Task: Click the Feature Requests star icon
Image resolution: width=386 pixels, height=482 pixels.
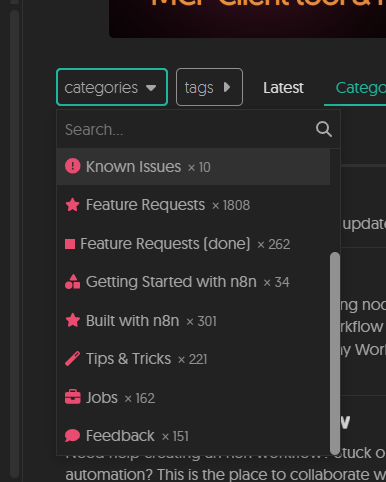Action: [72, 205]
